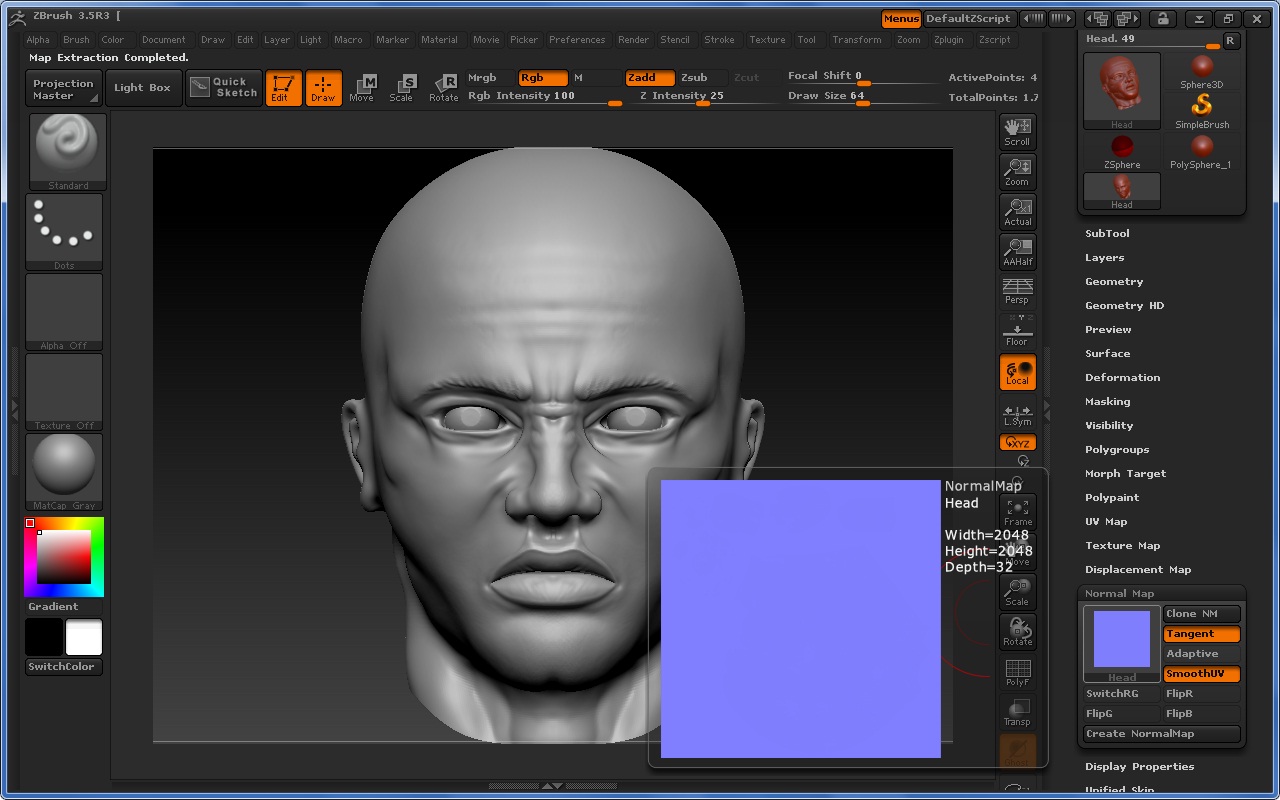Open the Dots stroke picker
This screenshot has width=1280, height=800.
click(64, 231)
